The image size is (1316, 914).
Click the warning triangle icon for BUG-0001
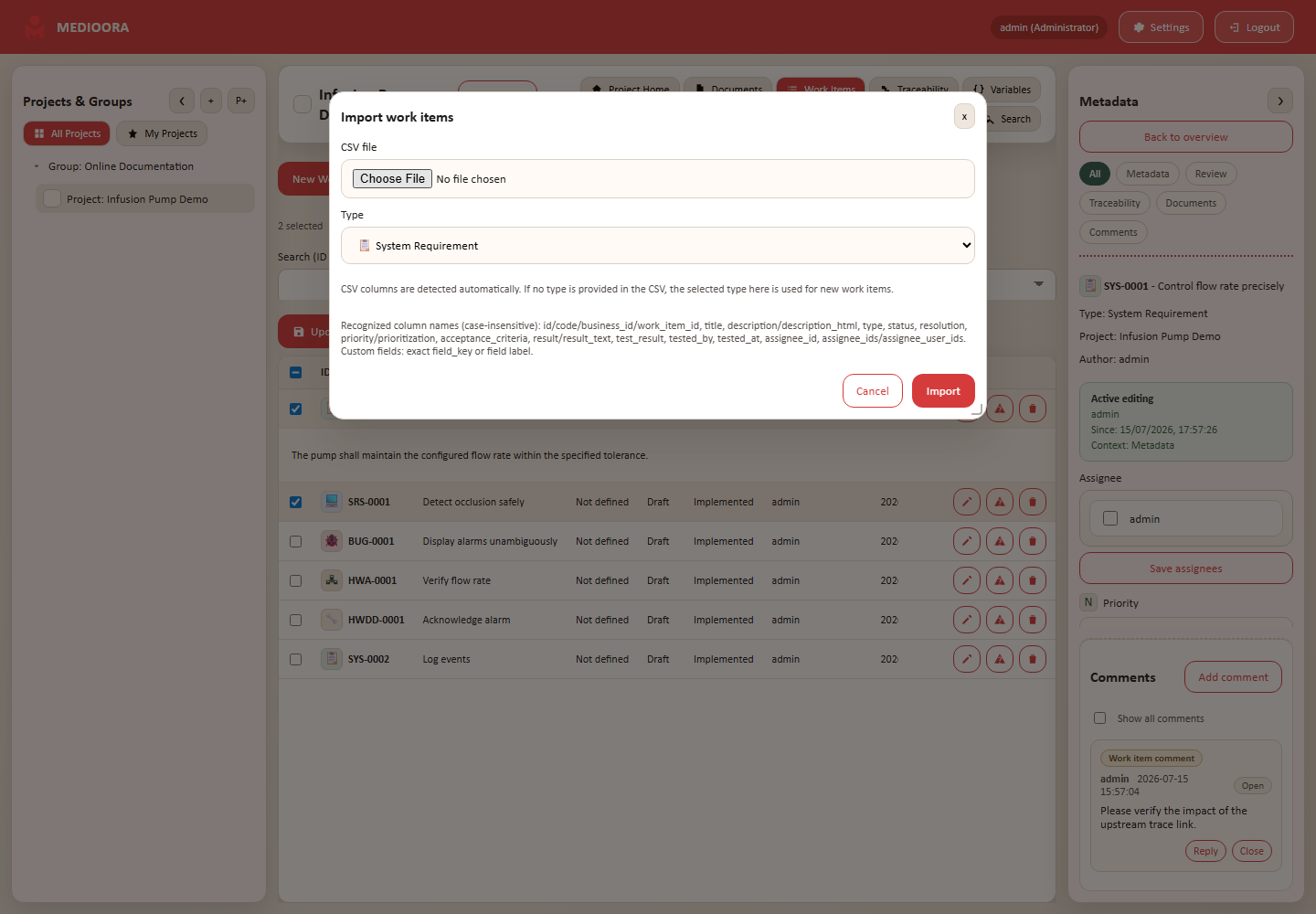[1000, 541]
